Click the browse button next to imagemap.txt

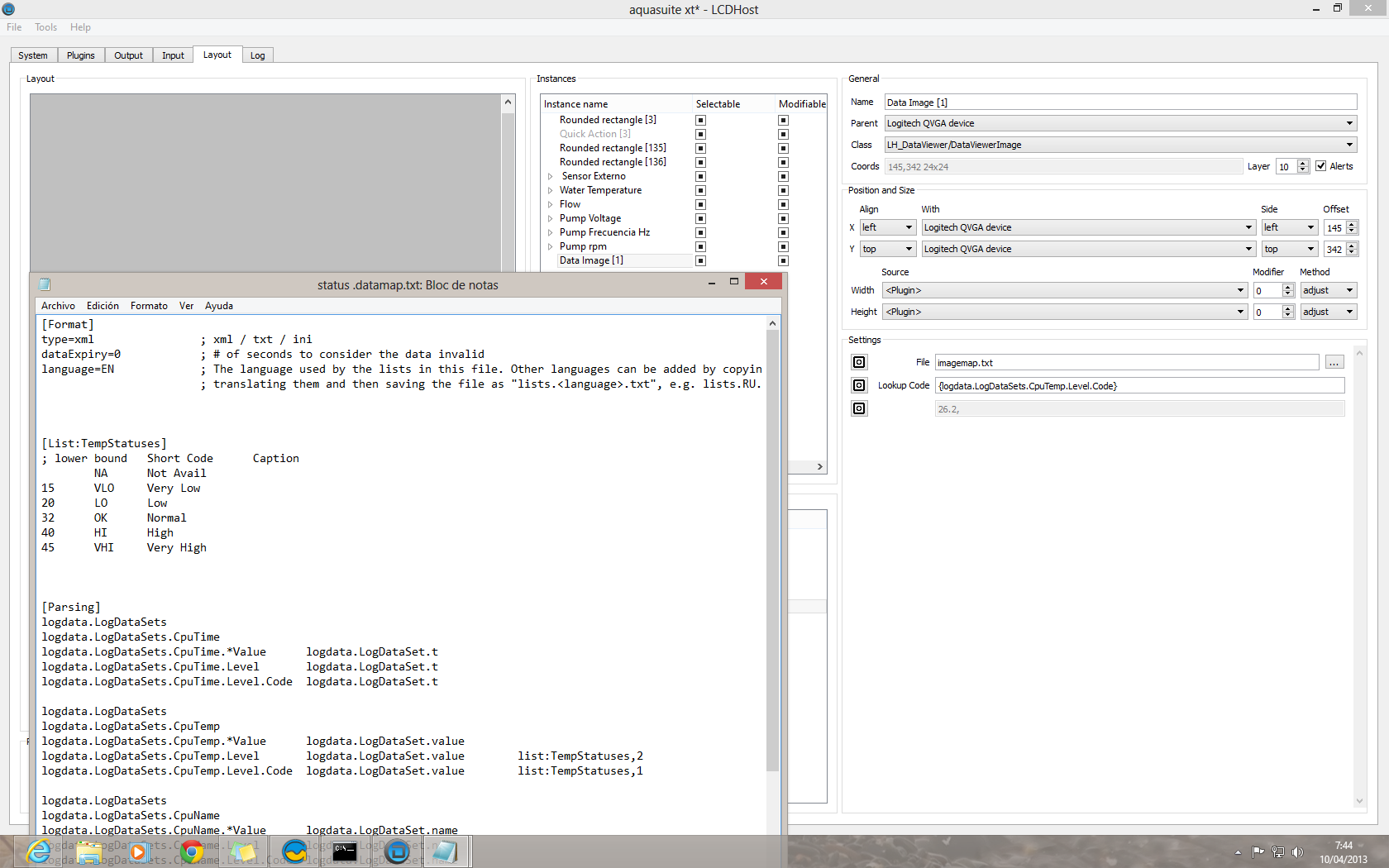click(1334, 363)
